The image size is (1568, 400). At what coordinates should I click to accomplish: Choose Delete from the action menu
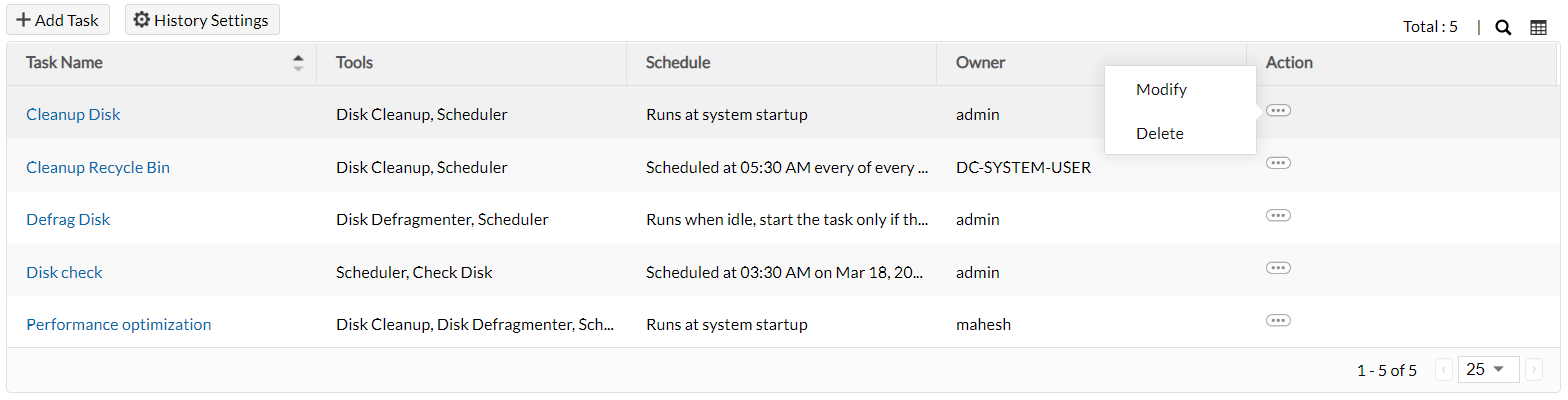tap(1160, 134)
